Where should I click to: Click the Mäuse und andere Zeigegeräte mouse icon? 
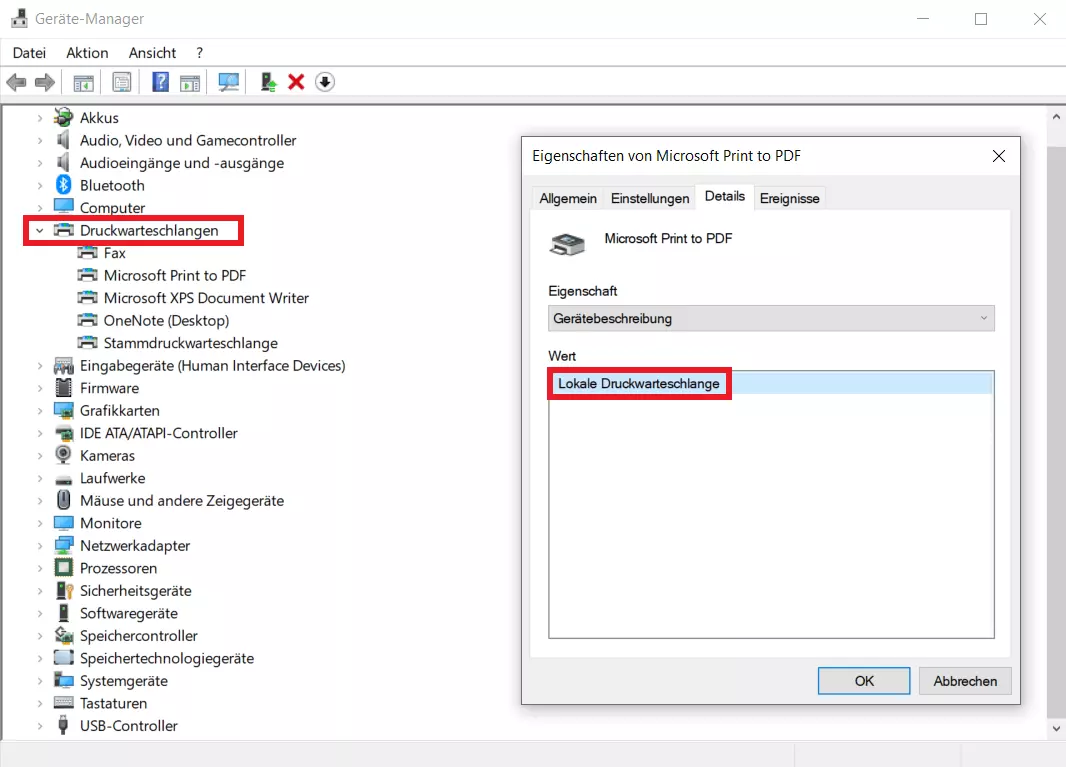coord(63,500)
